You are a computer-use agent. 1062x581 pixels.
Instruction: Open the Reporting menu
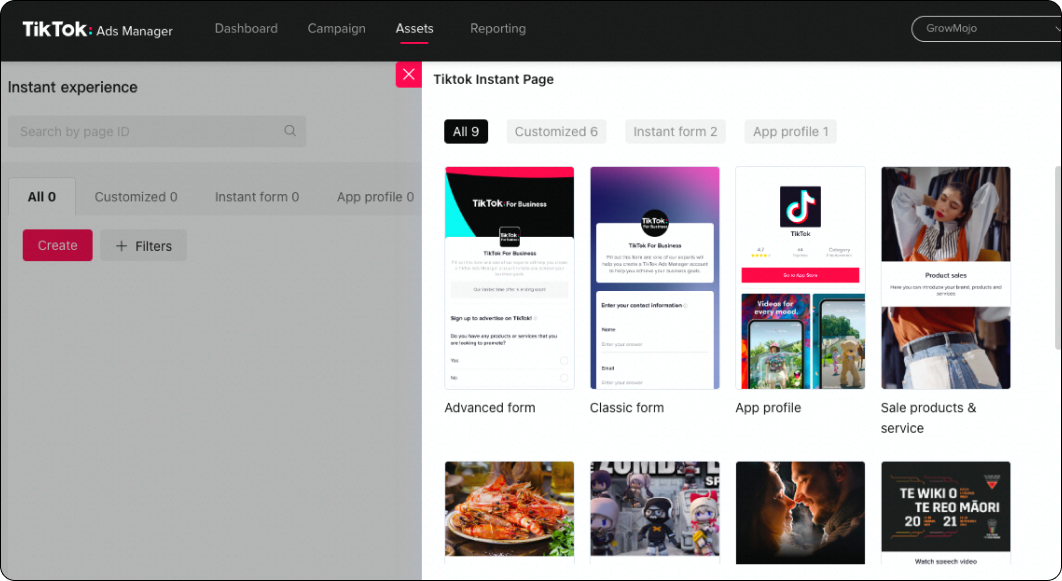(498, 28)
